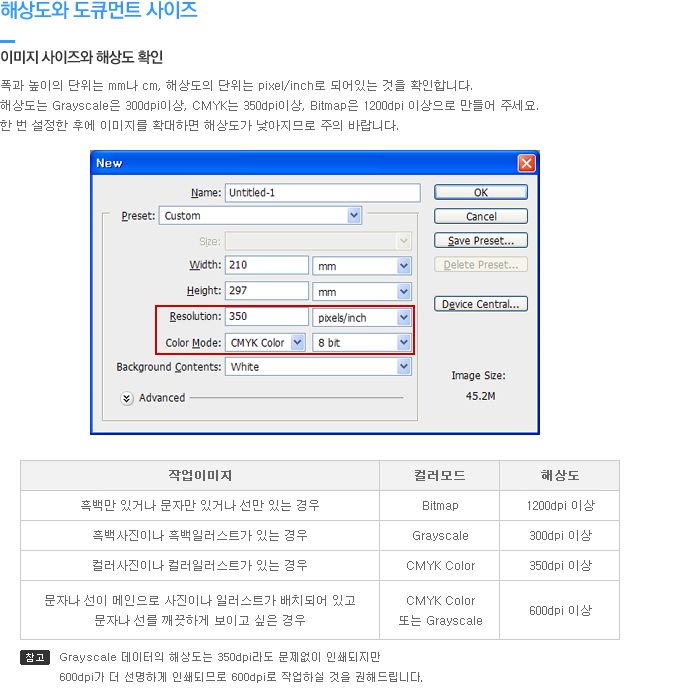
Task: Expand the pixels/inch resolution unit dropdown
Action: pos(362,318)
